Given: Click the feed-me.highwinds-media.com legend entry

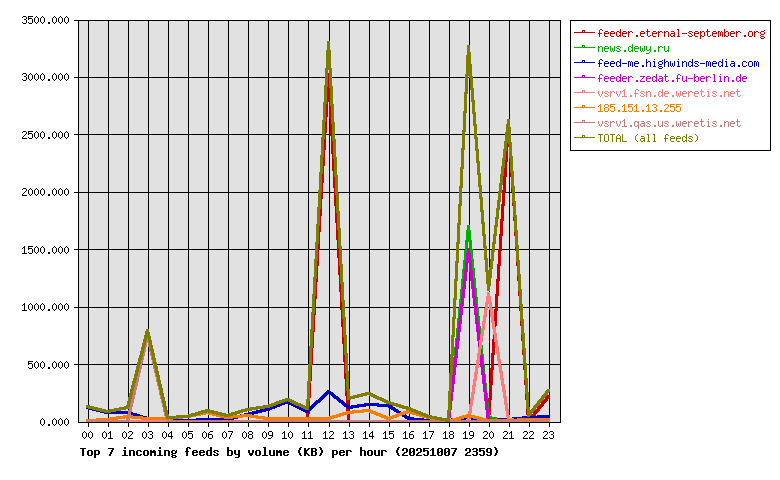Looking at the screenshot, I should click(667, 63).
